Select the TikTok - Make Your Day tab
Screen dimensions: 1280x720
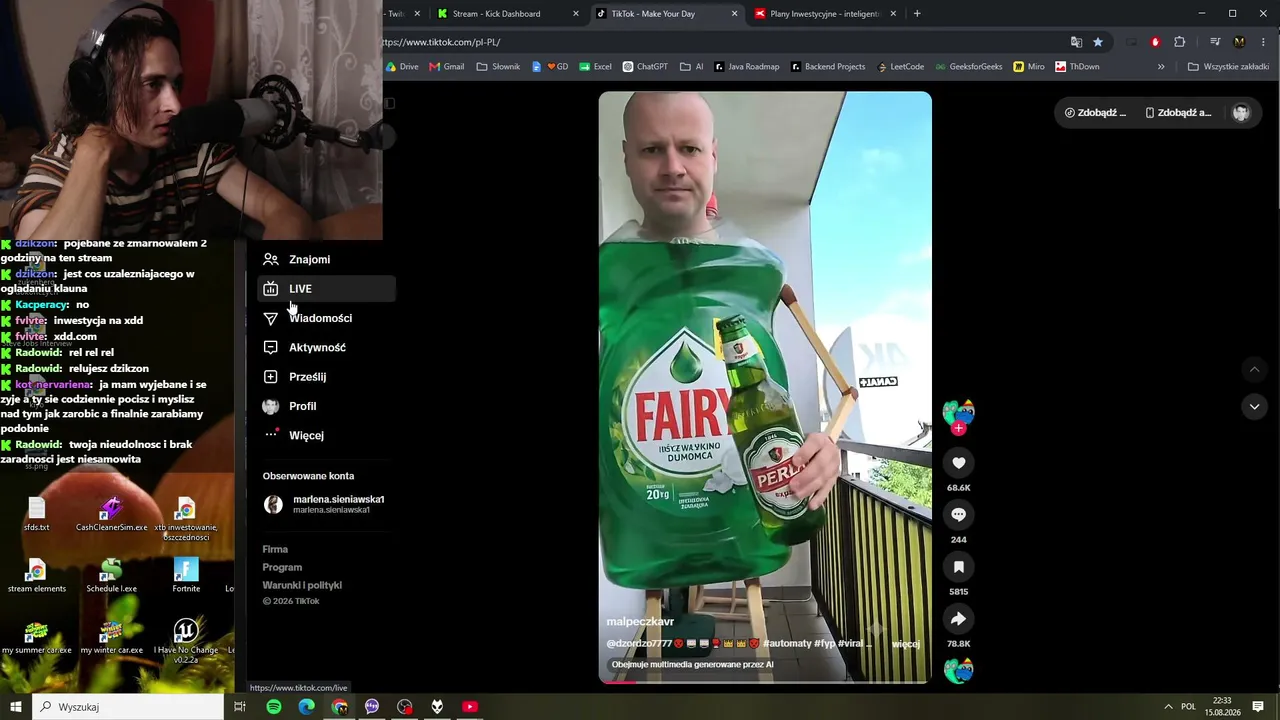click(x=667, y=14)
